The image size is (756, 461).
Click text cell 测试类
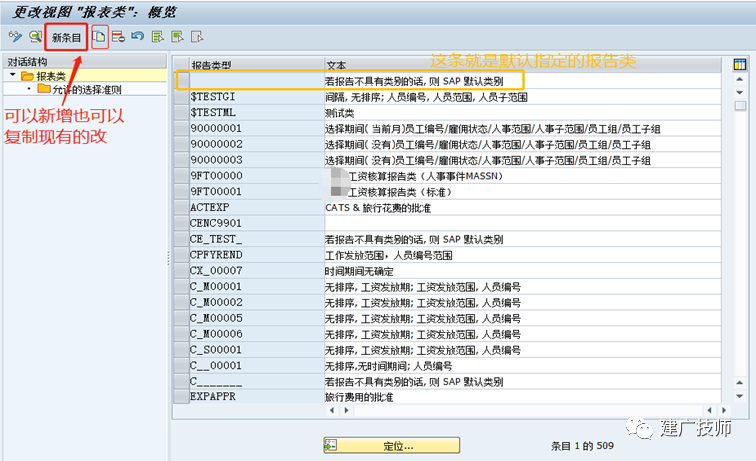click(523, 113)
